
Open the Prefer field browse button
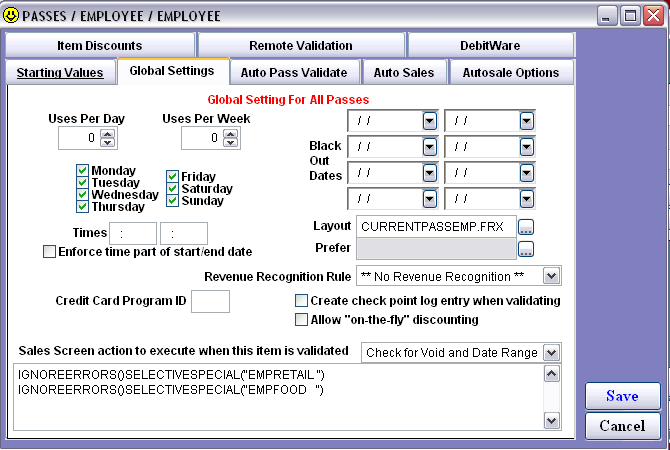point(526,249)
